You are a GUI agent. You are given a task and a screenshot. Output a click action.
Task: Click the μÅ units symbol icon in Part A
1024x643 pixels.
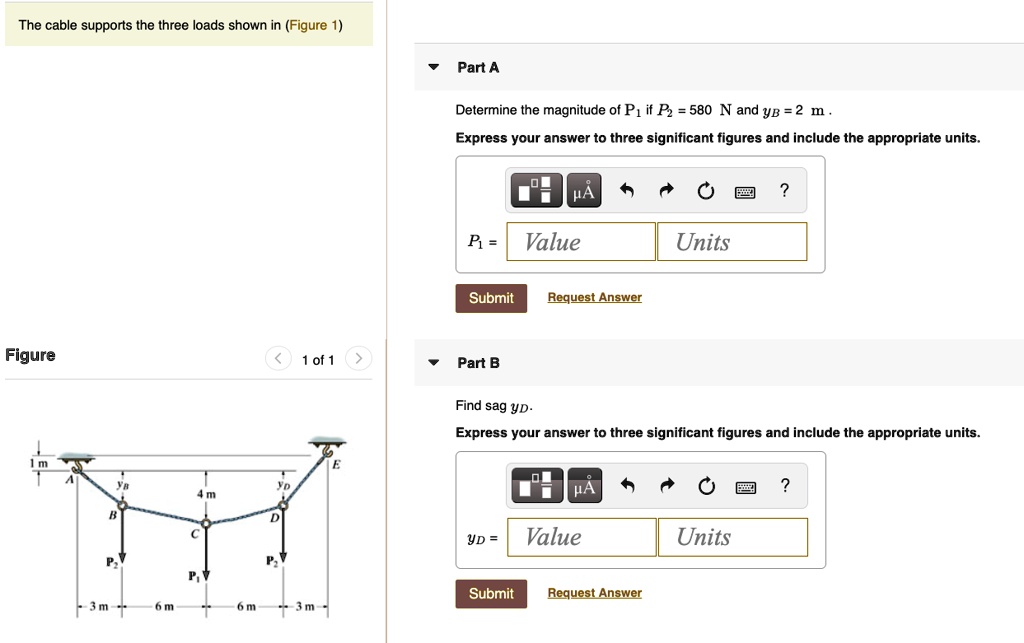pyautogui.click(x=584, y=190)
